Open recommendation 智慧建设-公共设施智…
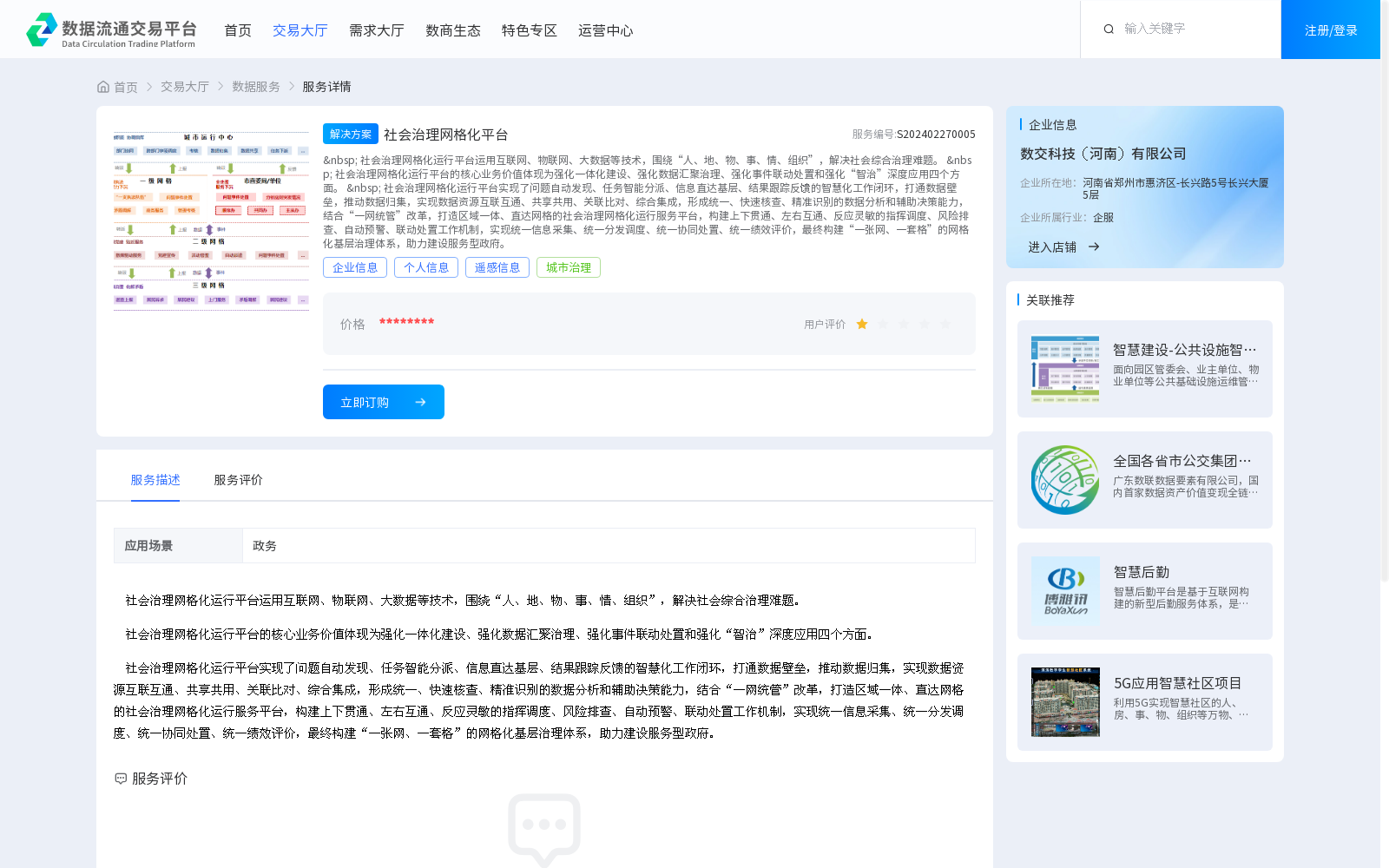Image resolution: width=1389 pixels, height=868 pixels. (x=1185, y=350)
